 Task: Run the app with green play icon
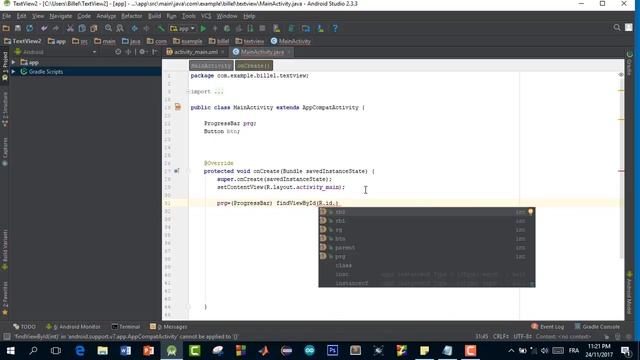203,29
